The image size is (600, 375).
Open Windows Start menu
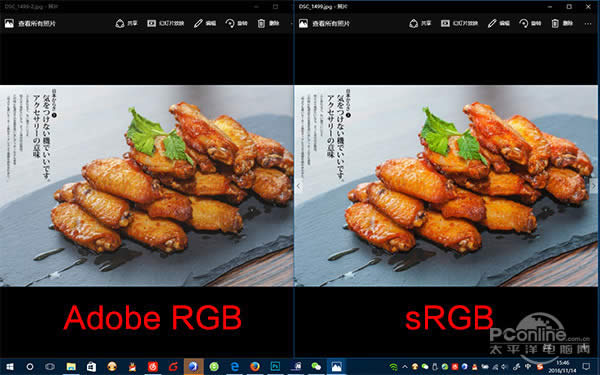[x=9, y=367]
